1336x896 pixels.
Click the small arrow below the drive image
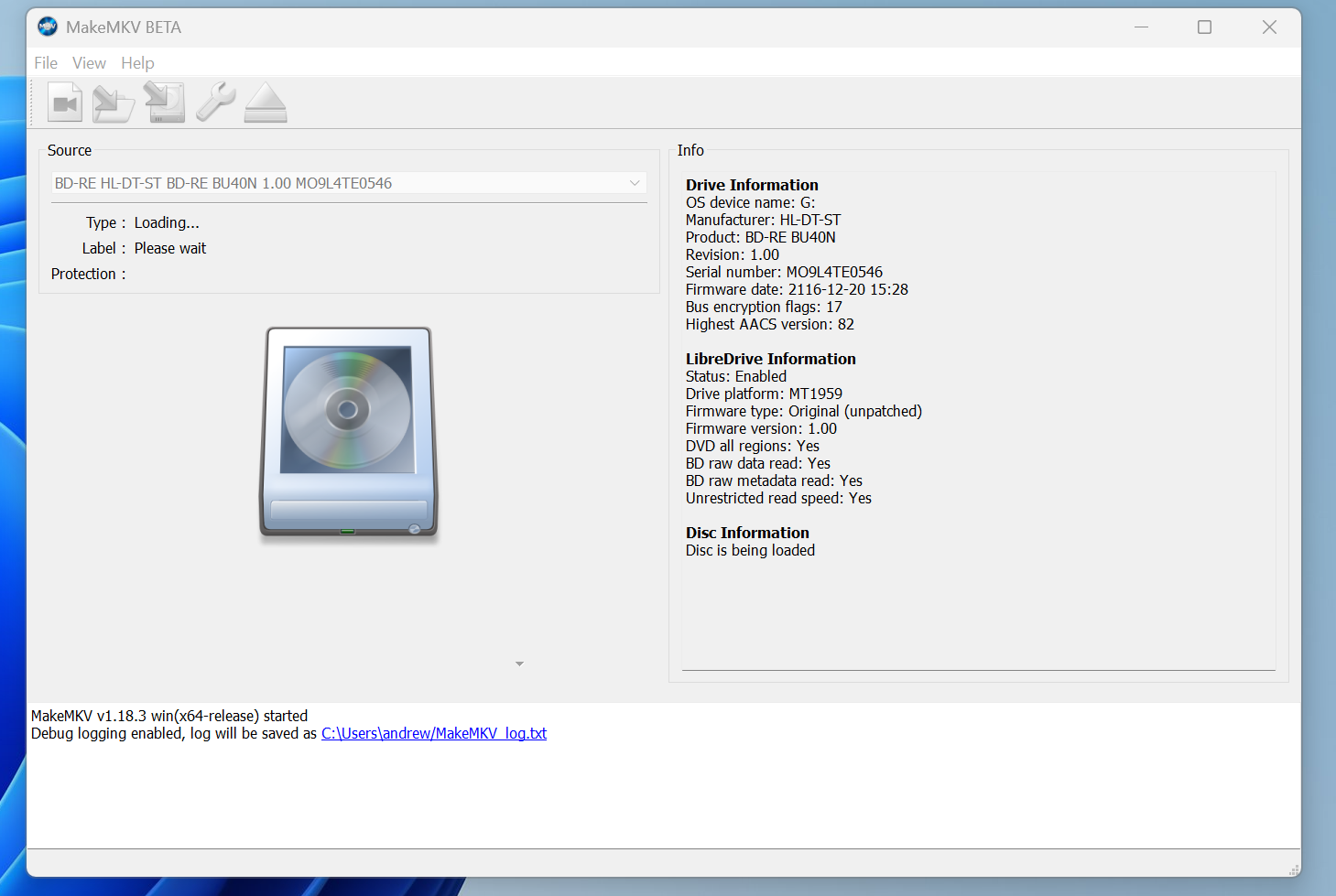click(519, 664)
